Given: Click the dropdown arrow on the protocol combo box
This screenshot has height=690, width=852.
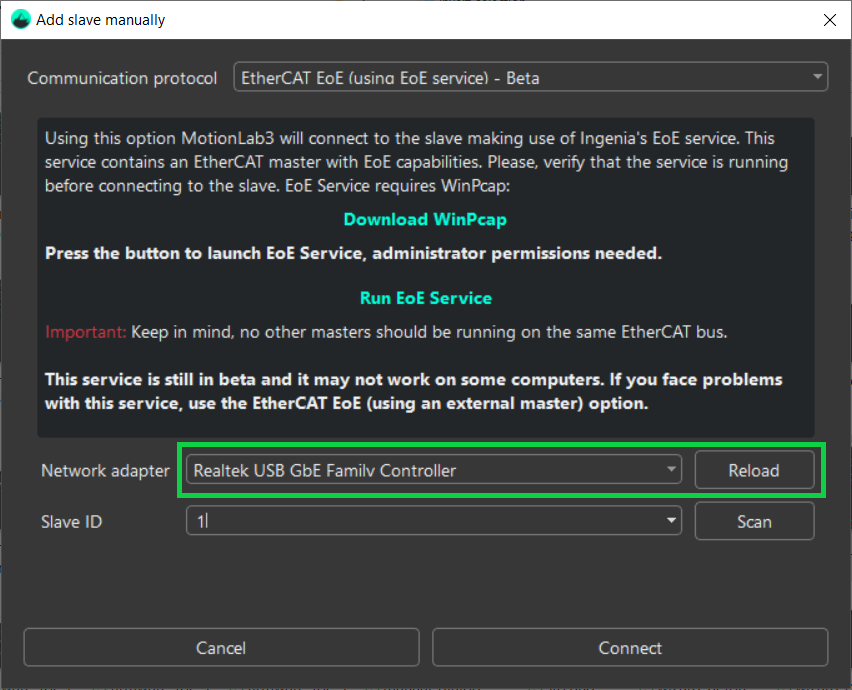Looking at the screenshot, I should coord(815,76).
